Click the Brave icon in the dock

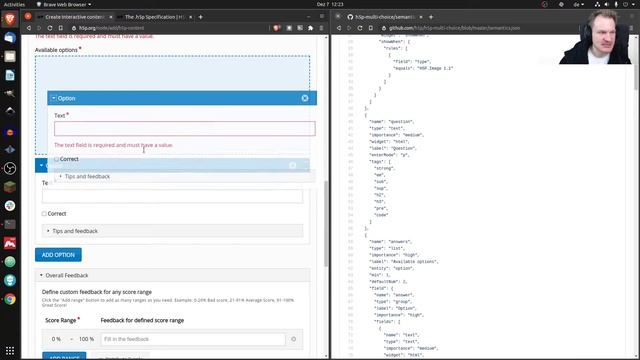(10, 19)
